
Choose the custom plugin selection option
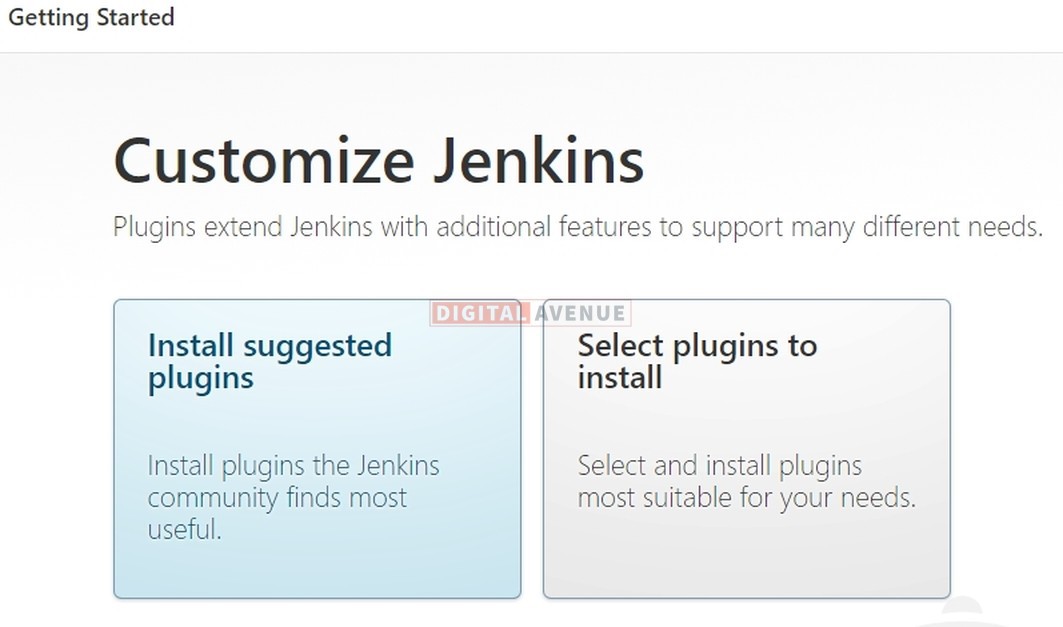click(746, 450)
